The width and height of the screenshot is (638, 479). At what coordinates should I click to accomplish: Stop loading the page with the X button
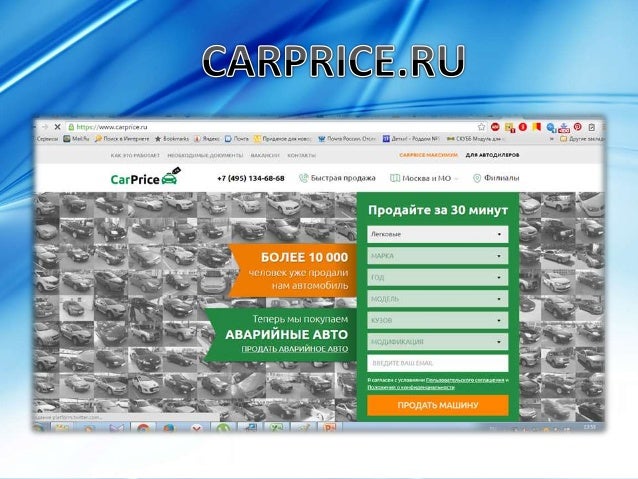(x=57, y=127)
